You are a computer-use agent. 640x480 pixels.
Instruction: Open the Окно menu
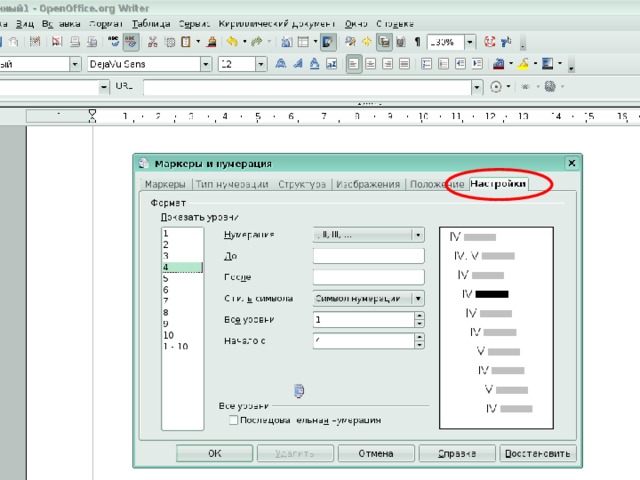pos(356,24)
